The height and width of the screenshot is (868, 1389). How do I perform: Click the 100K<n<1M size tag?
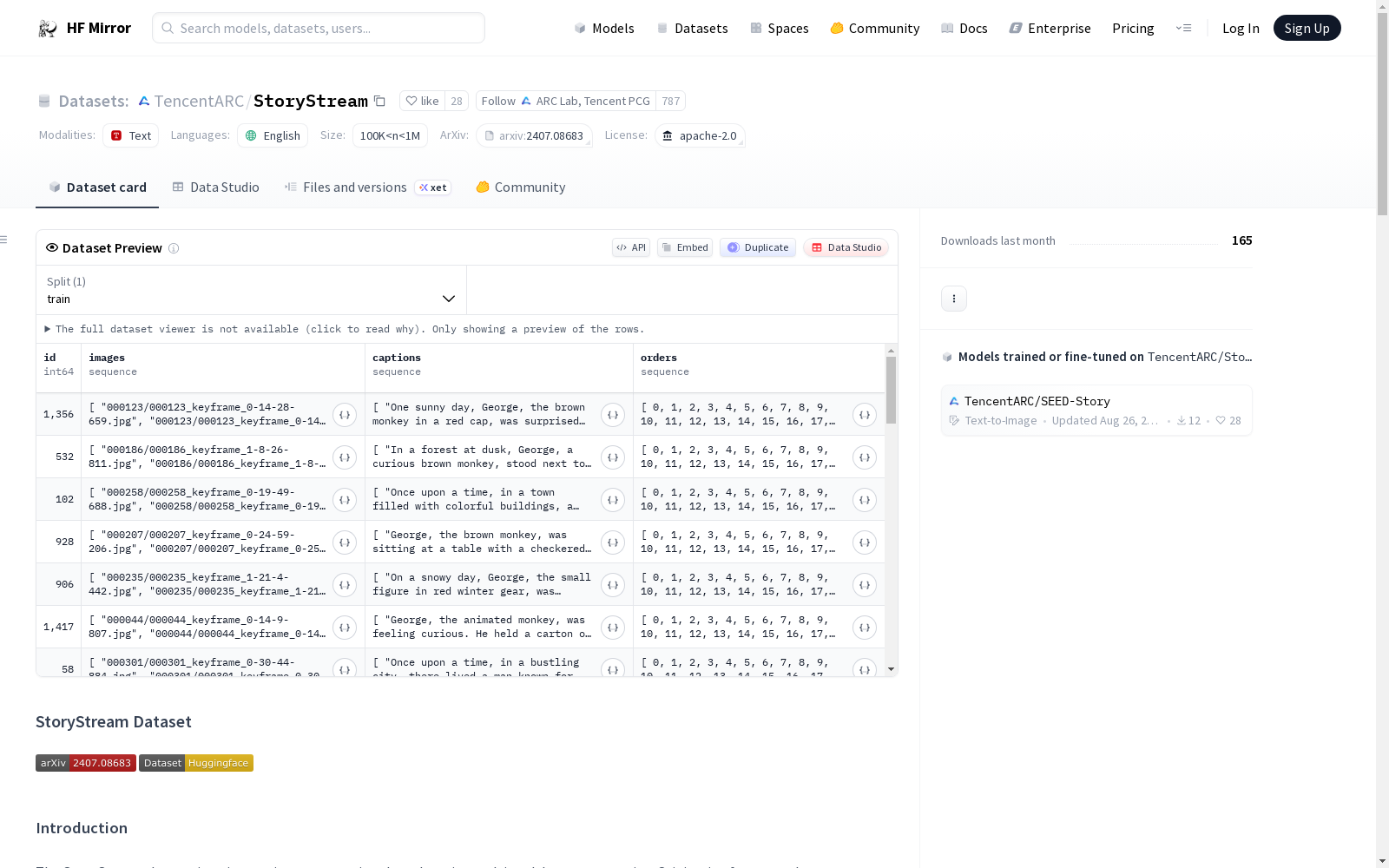[390, 135]
